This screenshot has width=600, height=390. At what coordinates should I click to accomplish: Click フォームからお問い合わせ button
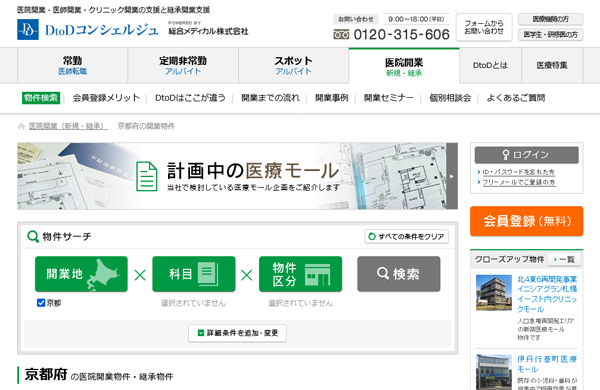pyautogui.click(x=484, y=27)
